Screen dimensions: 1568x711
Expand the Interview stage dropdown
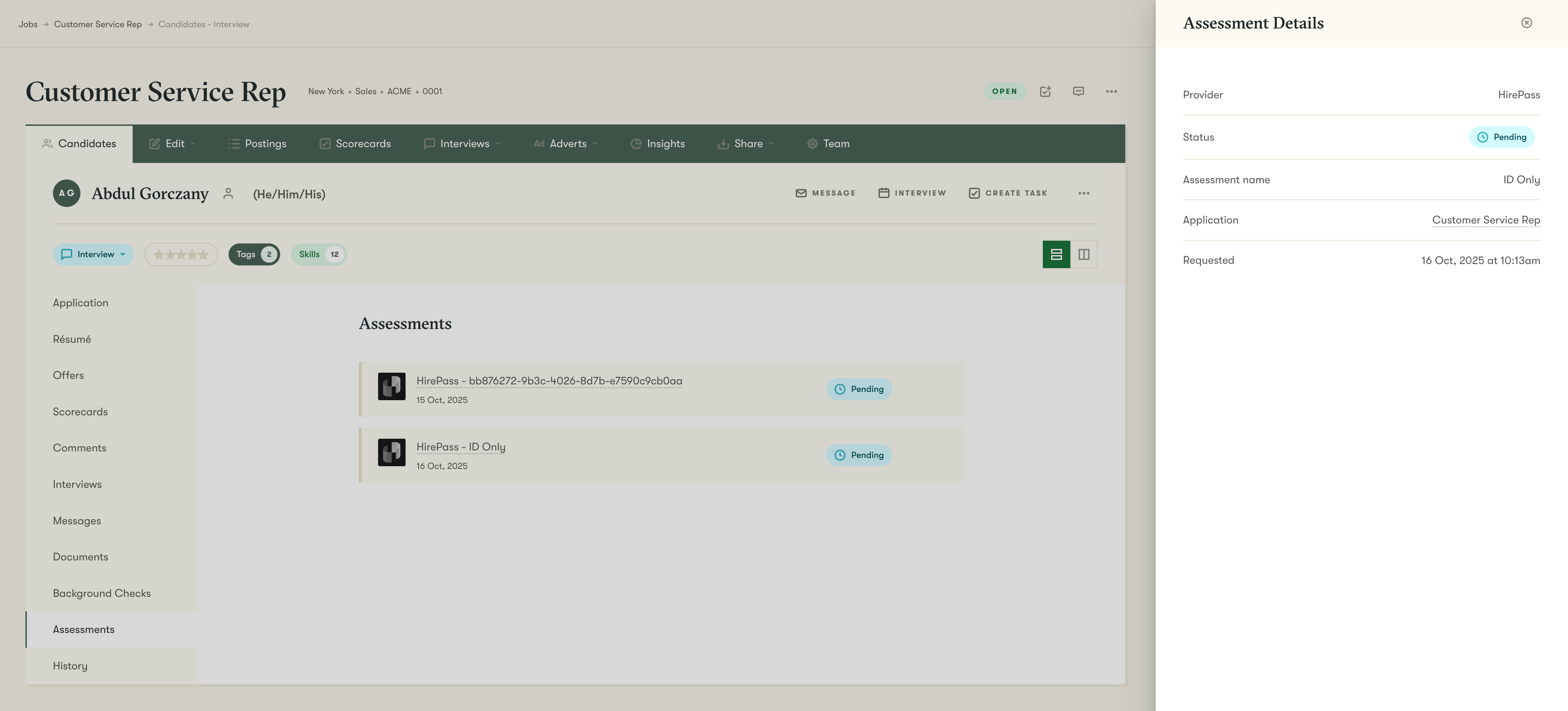[x=94, y=254]
